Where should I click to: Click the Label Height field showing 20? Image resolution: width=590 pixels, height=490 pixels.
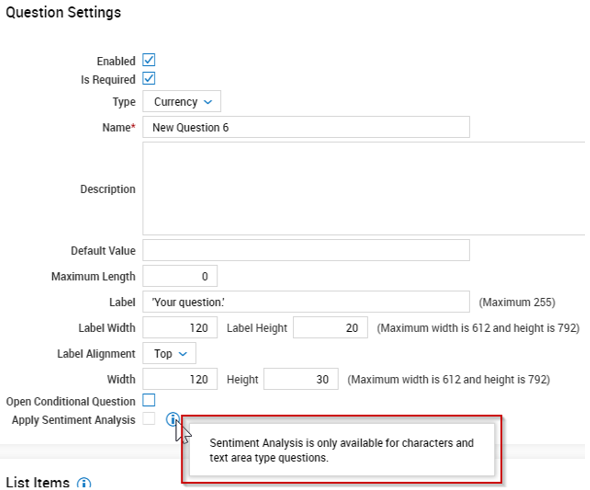coord(330,327)
